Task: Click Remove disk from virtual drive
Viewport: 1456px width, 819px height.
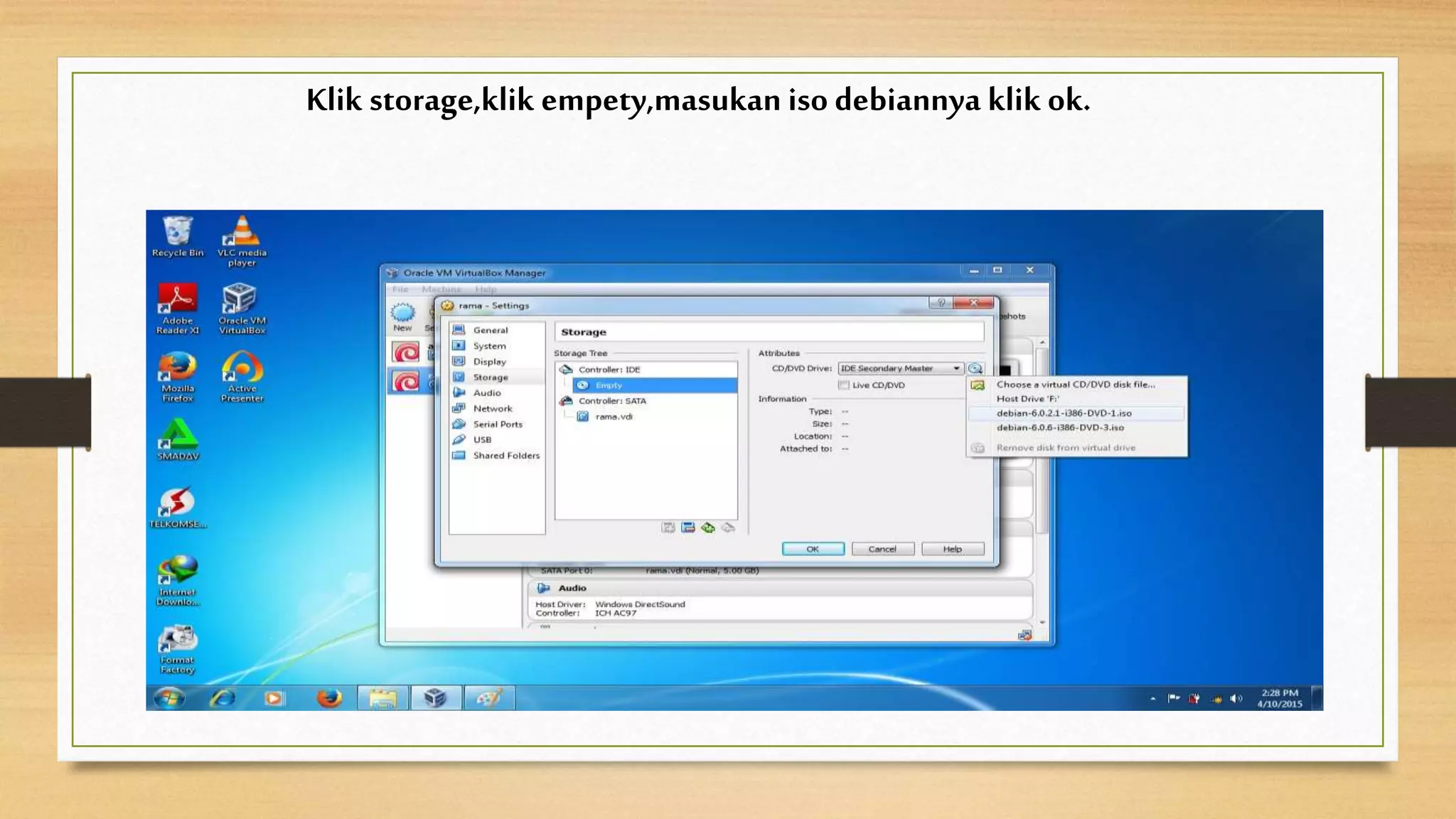Action: (1076, 448)
